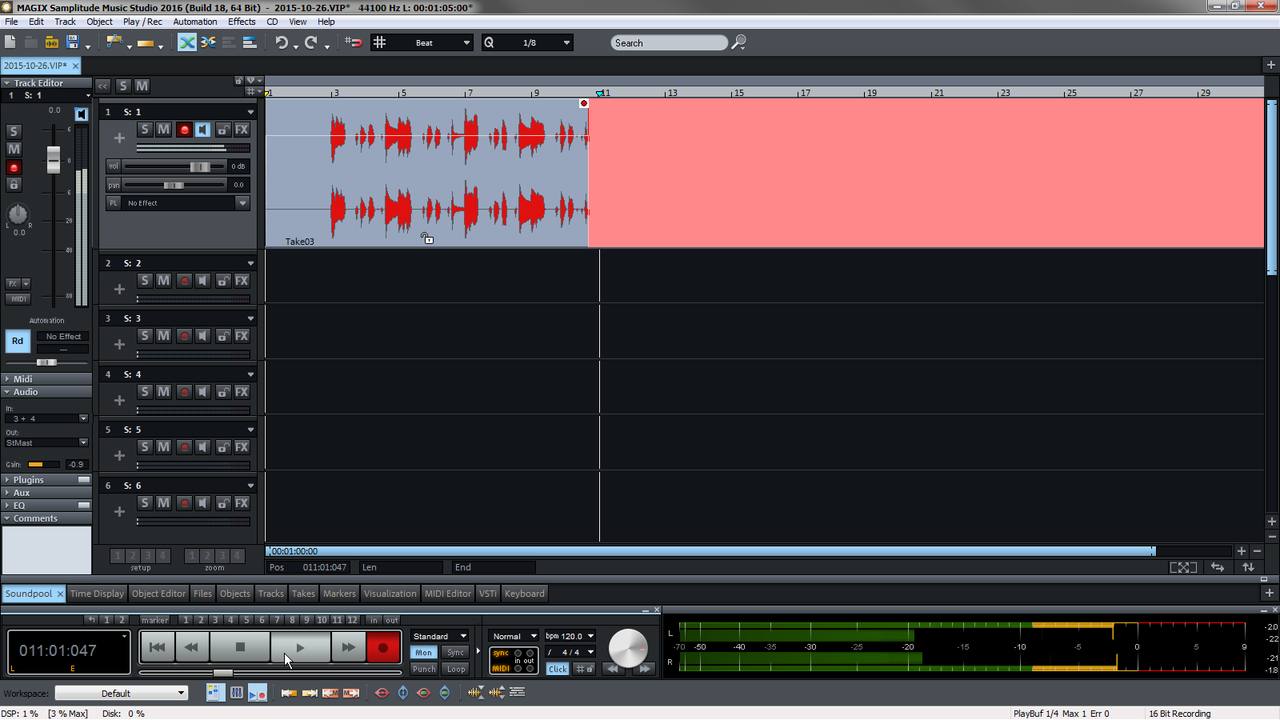
Task: Click the Record button in transport
Action: click(x=383, y=648)
